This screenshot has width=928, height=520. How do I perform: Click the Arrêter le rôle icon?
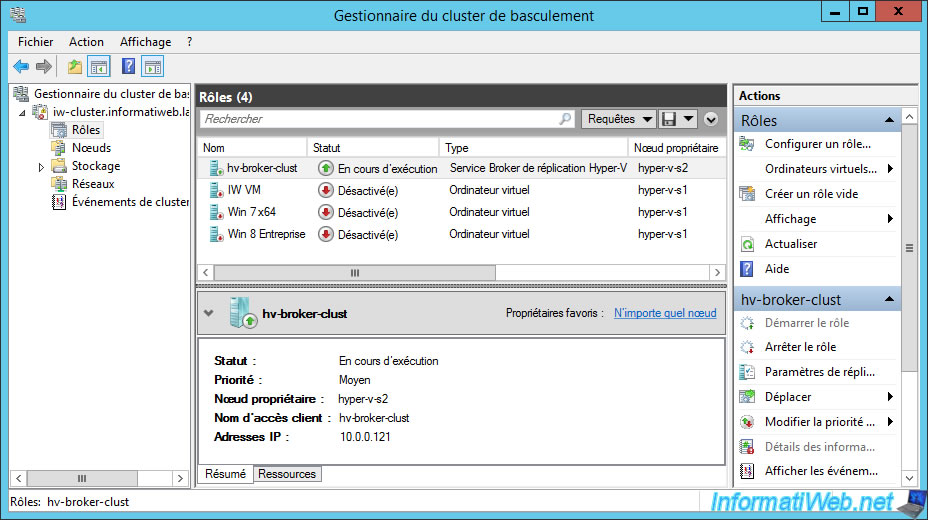click(x=747, y=347)
